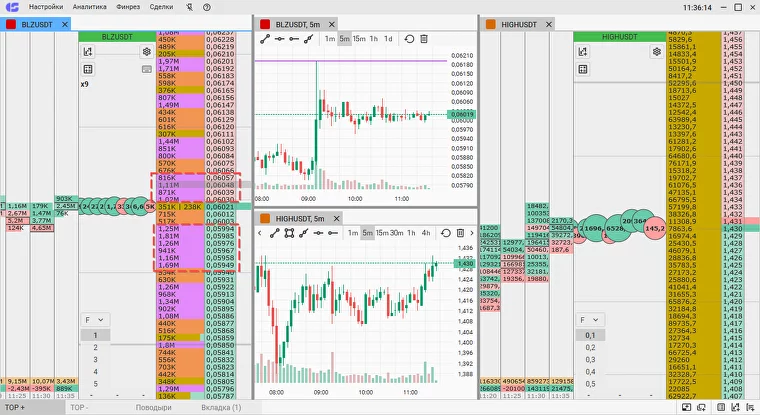Viewport: 760px width, 415px height.
Task: Open the help question mark icon in the top menu
Action: (x=207, y=7)
